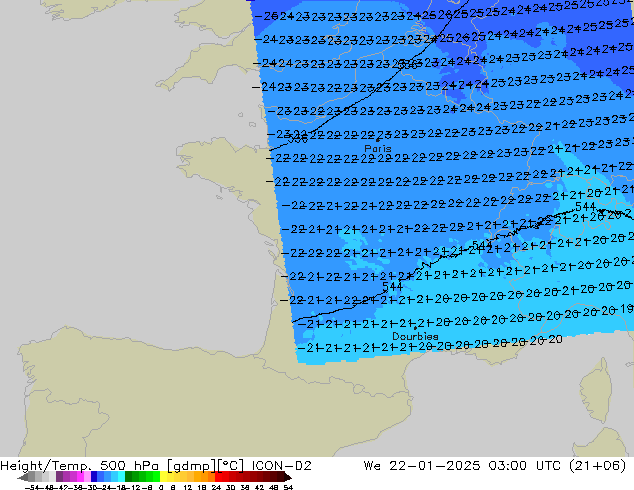Click the '03:00' time text
Screen dimensions: 634x490
click(x=507, y=466)
